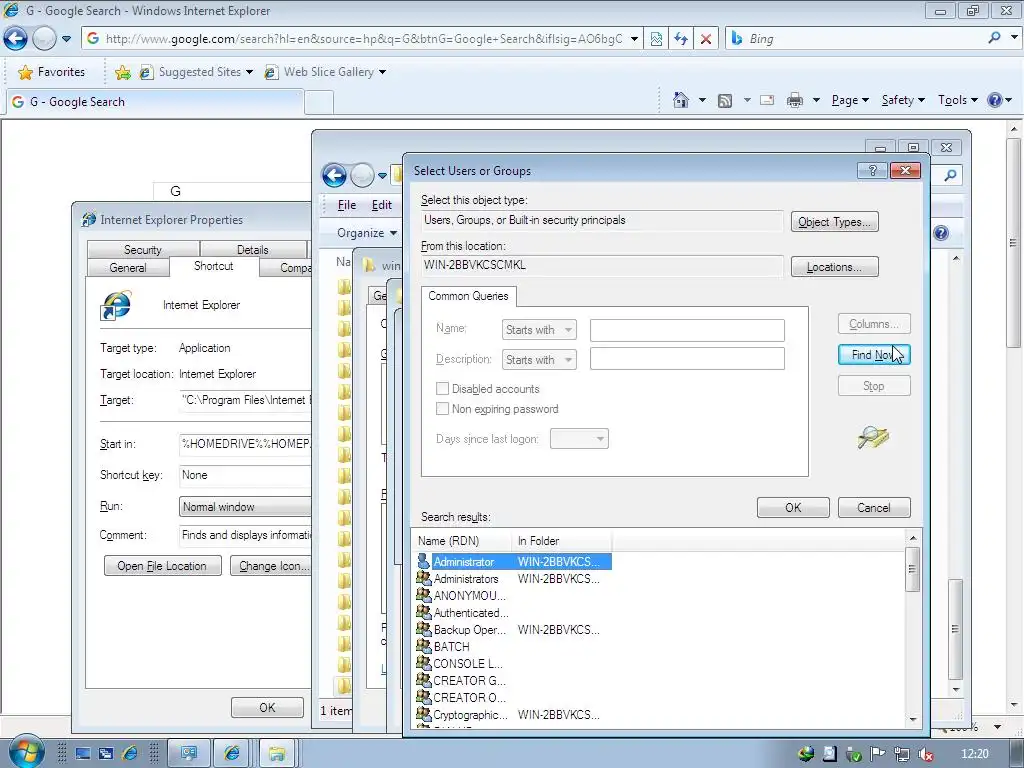Click the Show Desktop quick launch icon
Viewport: 1024px width, 768px height.
[83, 754]
